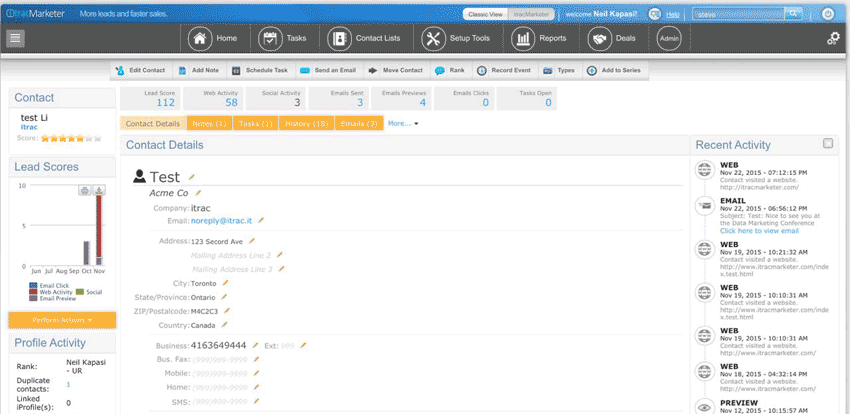Switch to the Notes (1) tab
Viewport: 850px width, 414px height.
tap(209, 123)
